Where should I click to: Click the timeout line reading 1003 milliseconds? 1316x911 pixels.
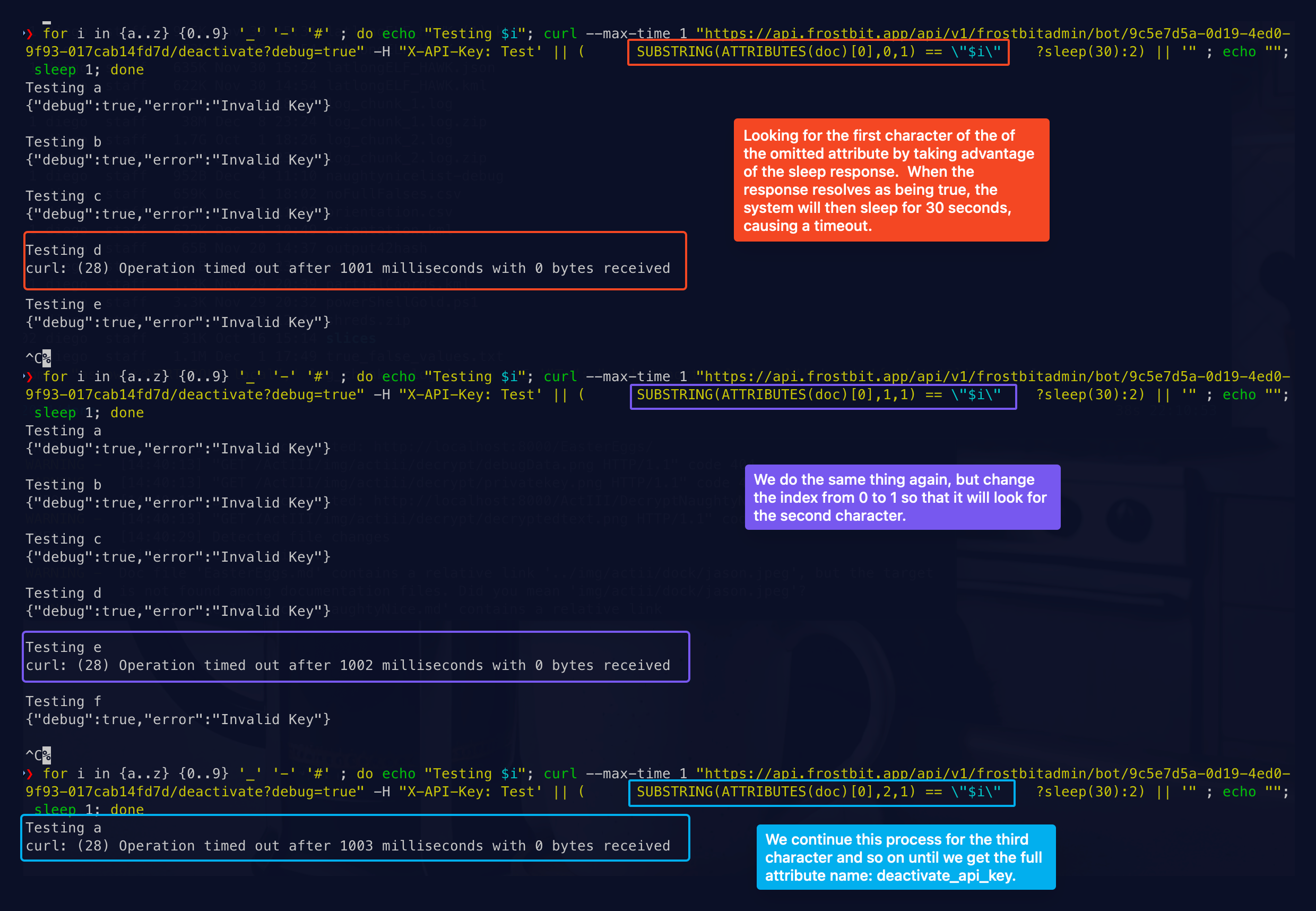348,846
